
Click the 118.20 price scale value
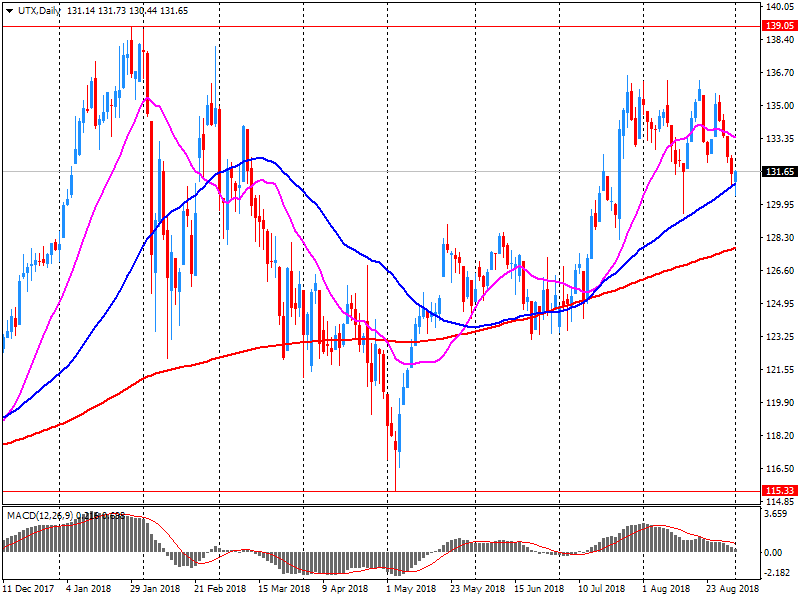click(780, 436)
